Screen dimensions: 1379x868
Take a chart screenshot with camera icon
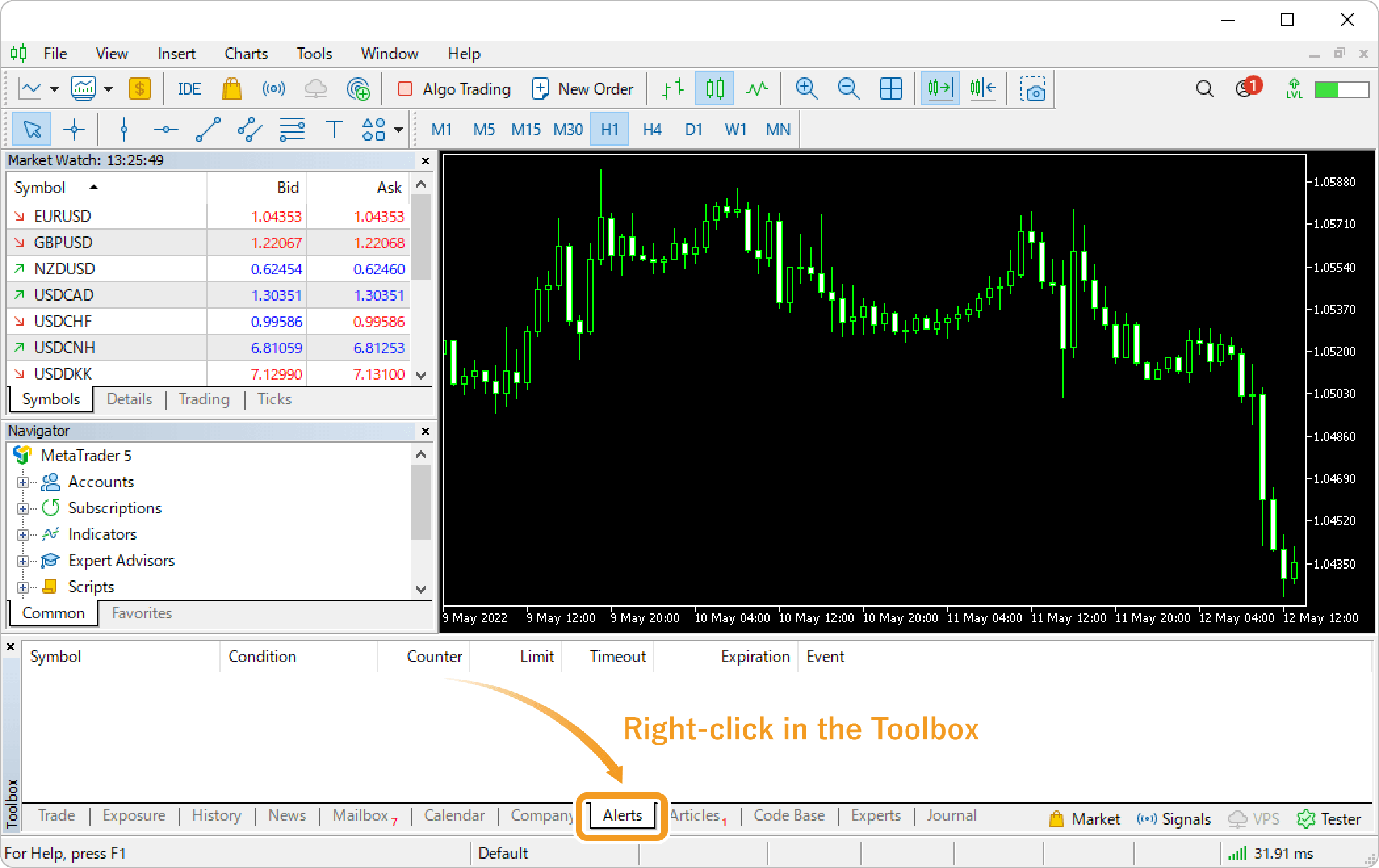(x=1032, y=89)
